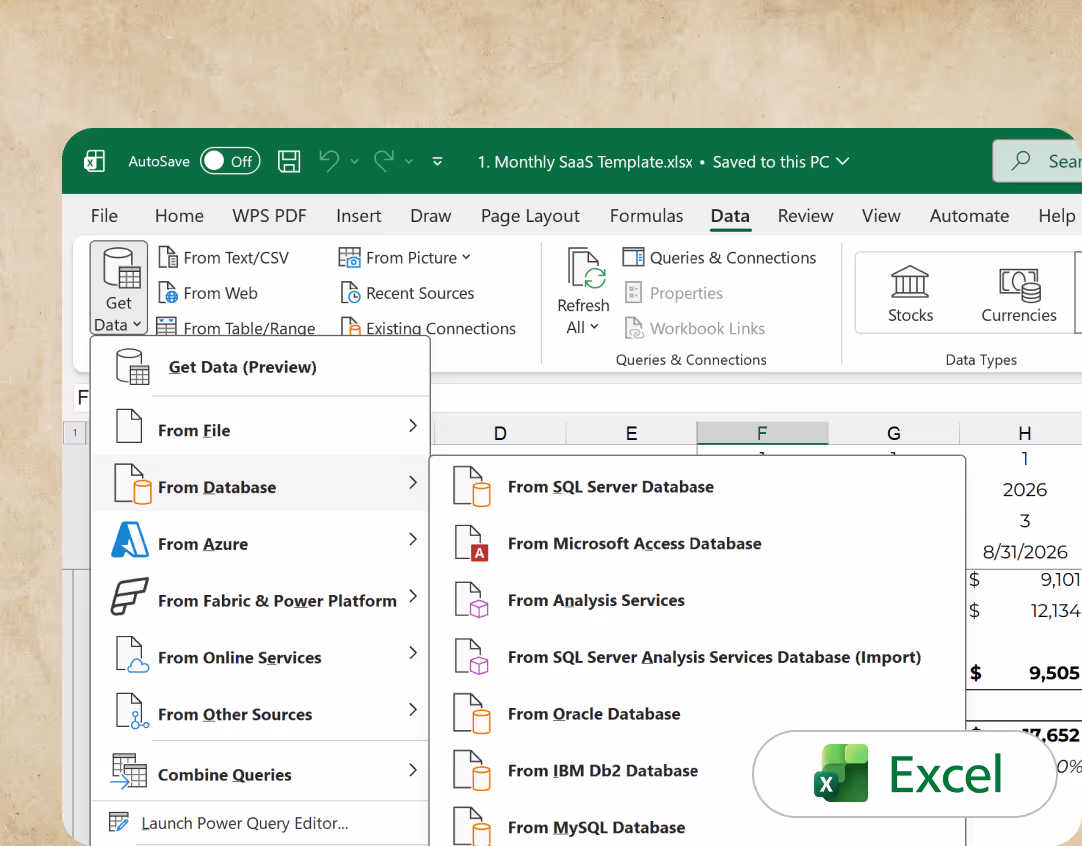The height and width of the screenshot is (846, 1082).
Task: Open the WPS PDF tab
Action: pyautogui.click(x=269, y=216)
